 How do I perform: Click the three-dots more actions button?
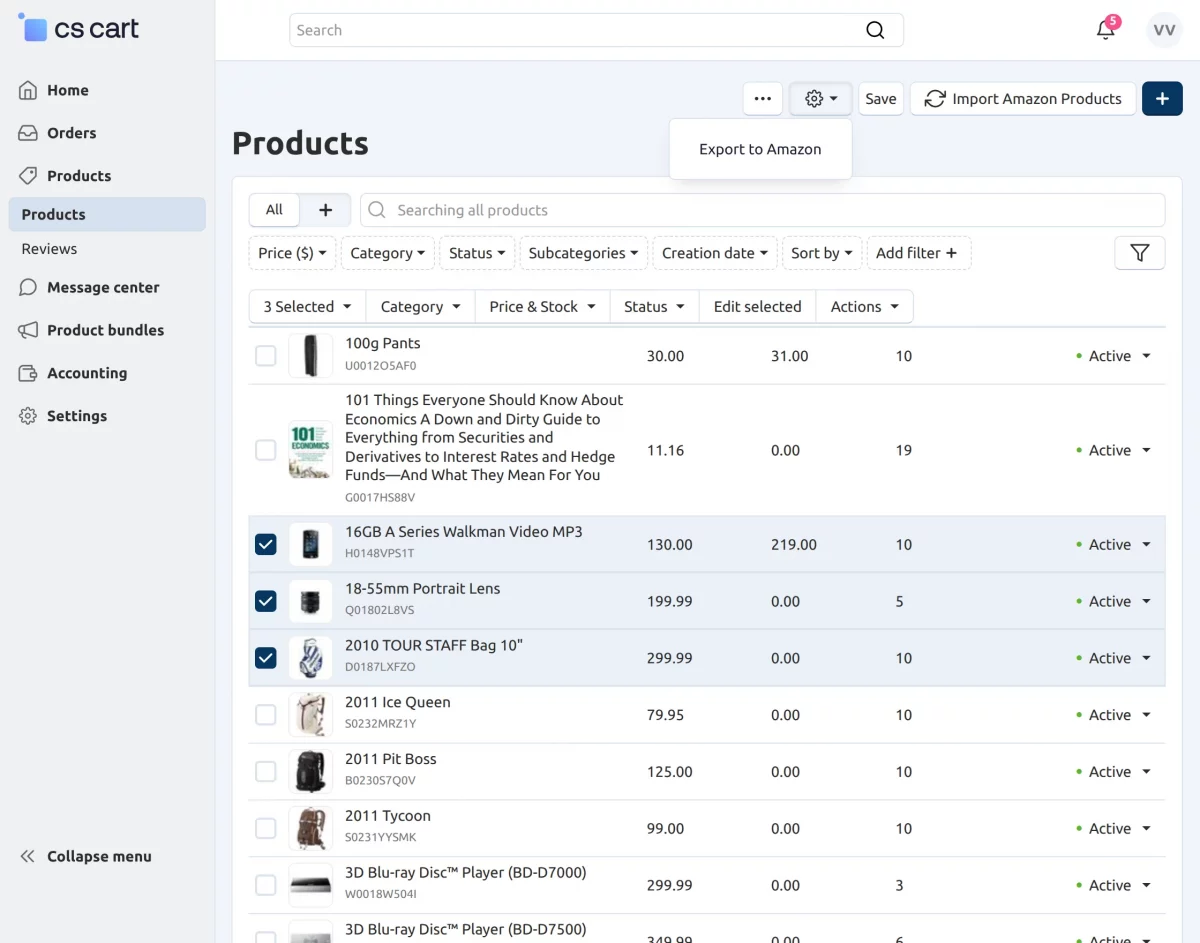click(x=763, y=99)
